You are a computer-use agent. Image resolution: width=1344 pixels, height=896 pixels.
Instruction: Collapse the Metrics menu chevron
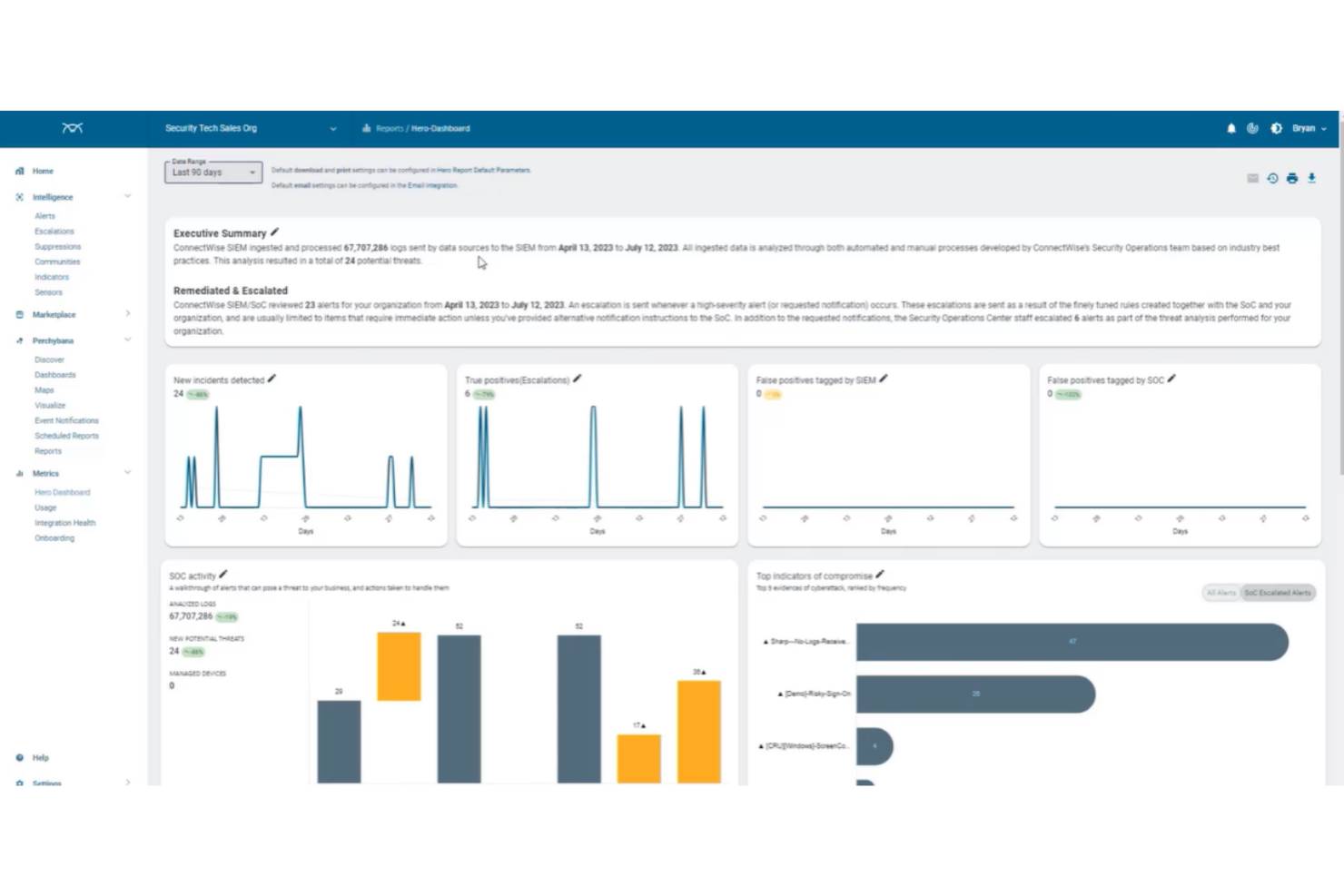tap(127, 472)
